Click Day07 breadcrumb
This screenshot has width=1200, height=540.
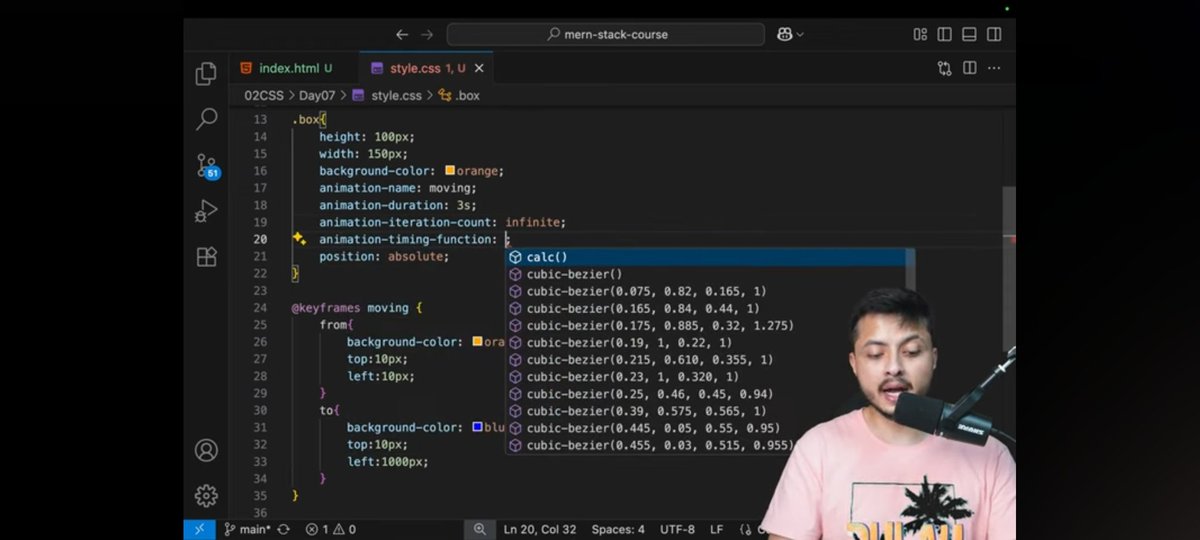click(x=319, y=96)
